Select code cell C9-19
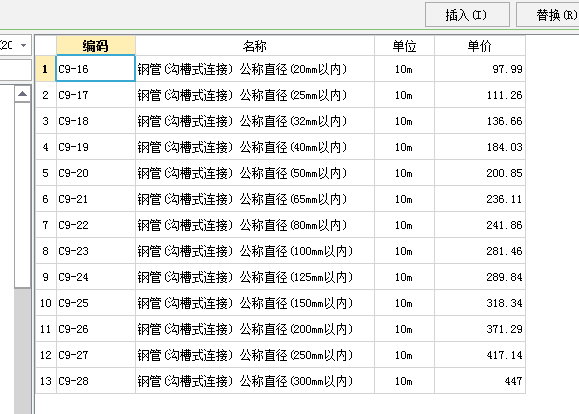 tap(96, 147)
